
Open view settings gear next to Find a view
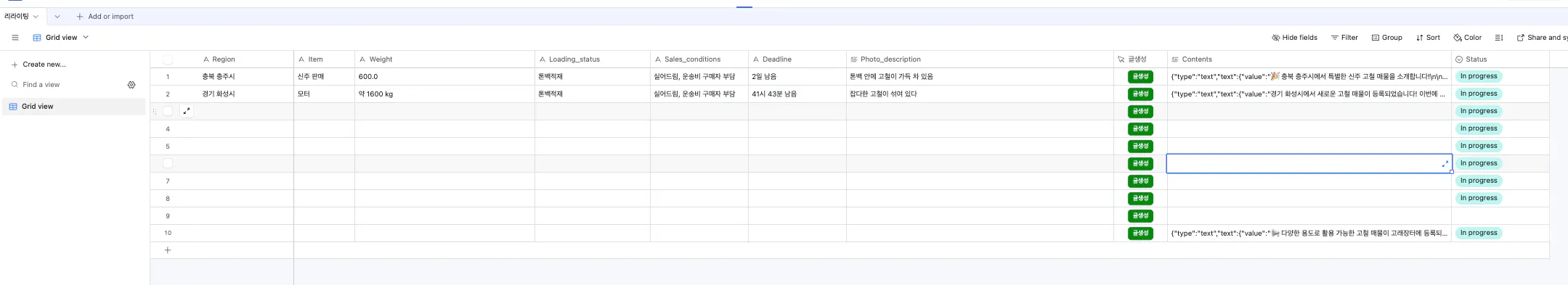click(x=131, y=85)
